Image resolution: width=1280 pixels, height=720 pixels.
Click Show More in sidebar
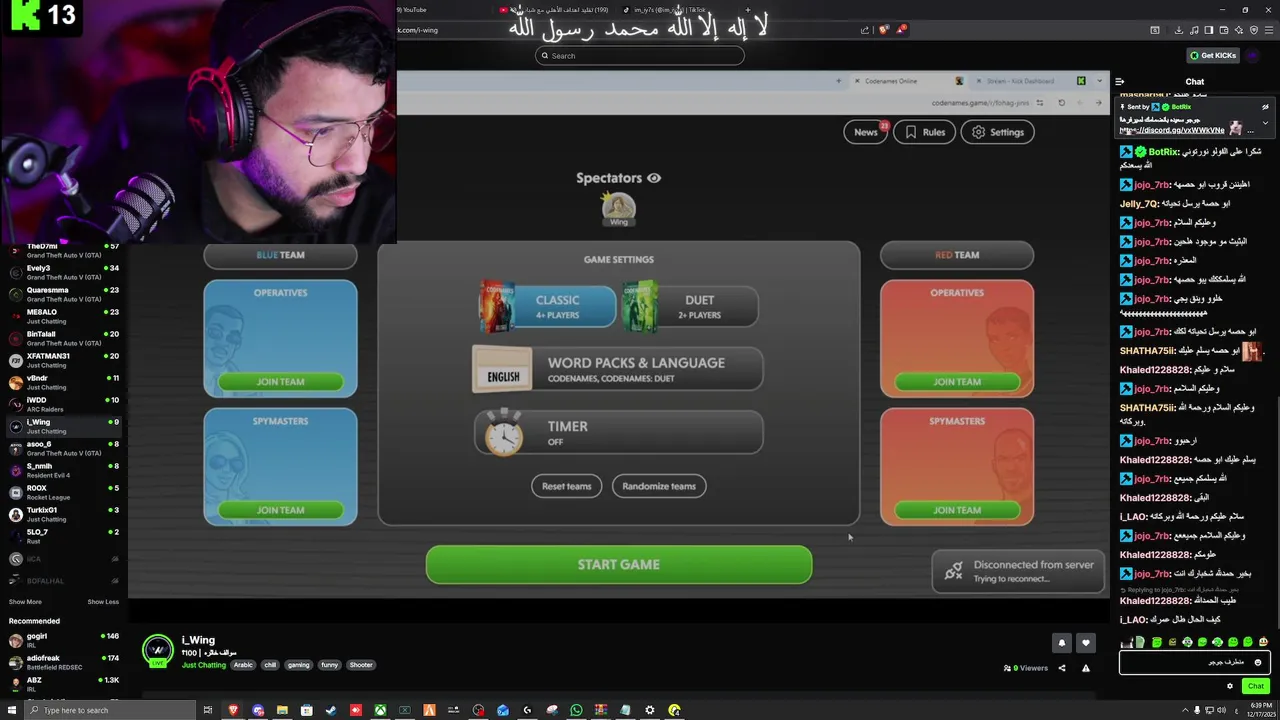(x=25, y=602)
